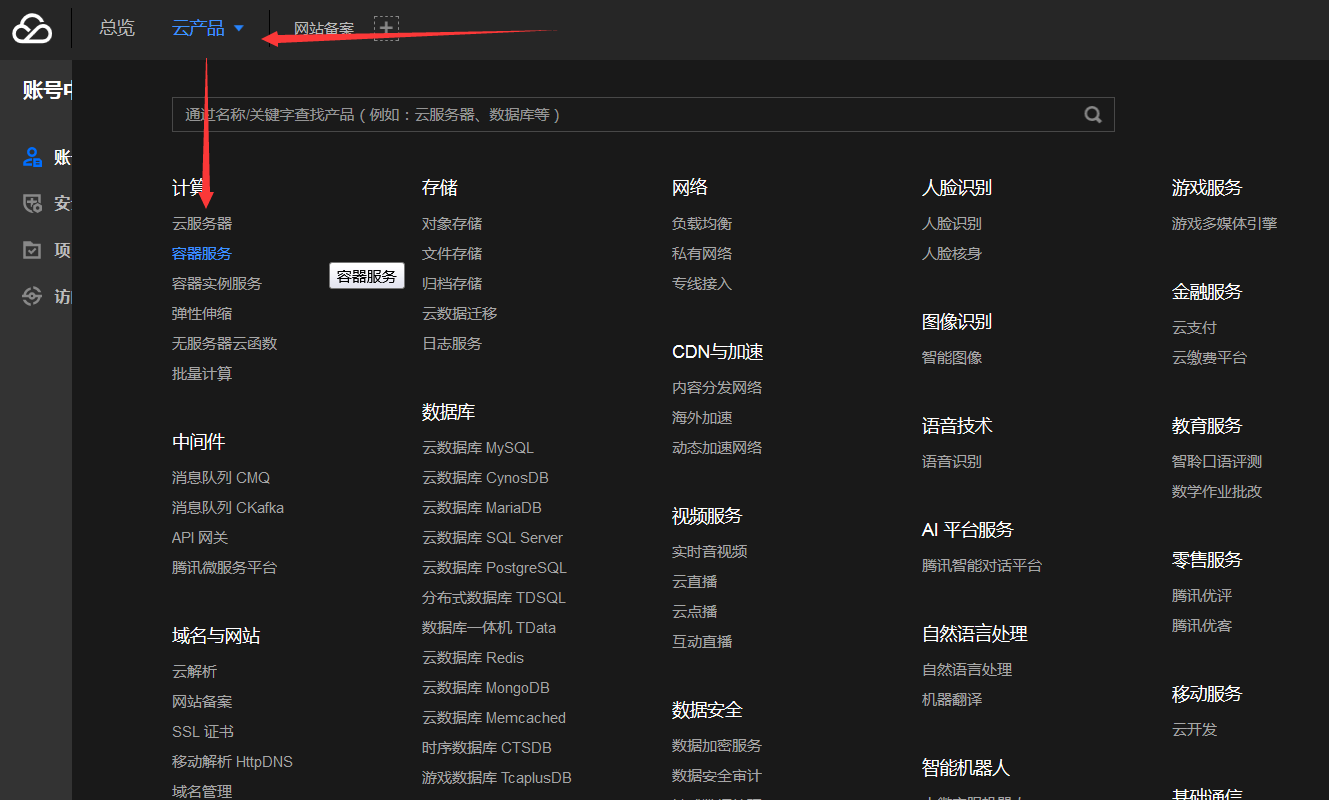Viewport: 1329px width, 800px height.
Task: Open 对象存储
Action: (x=452, y=223)
